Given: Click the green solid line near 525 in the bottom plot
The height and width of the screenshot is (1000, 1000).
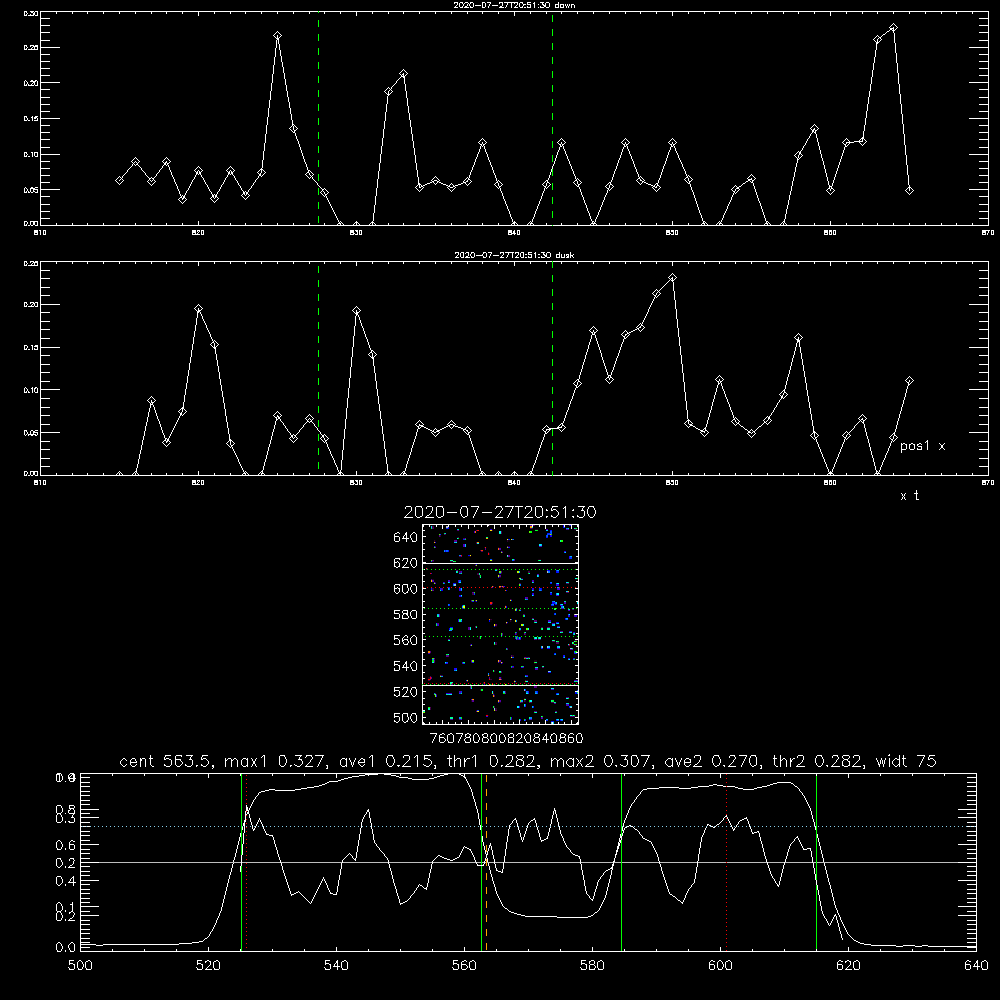Looking at the screenshot, I should (241, 862).
